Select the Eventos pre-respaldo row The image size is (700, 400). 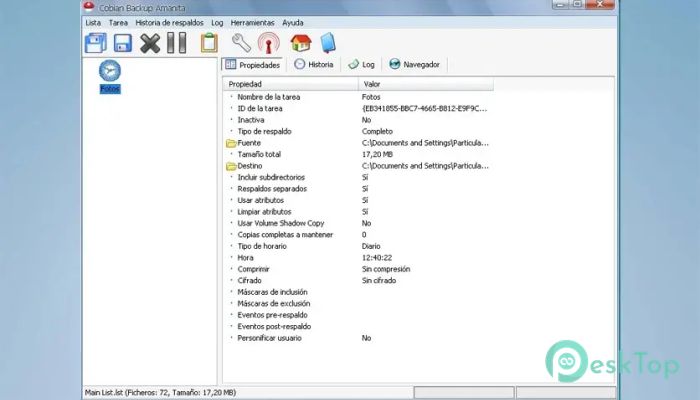[x=358, y=315]
